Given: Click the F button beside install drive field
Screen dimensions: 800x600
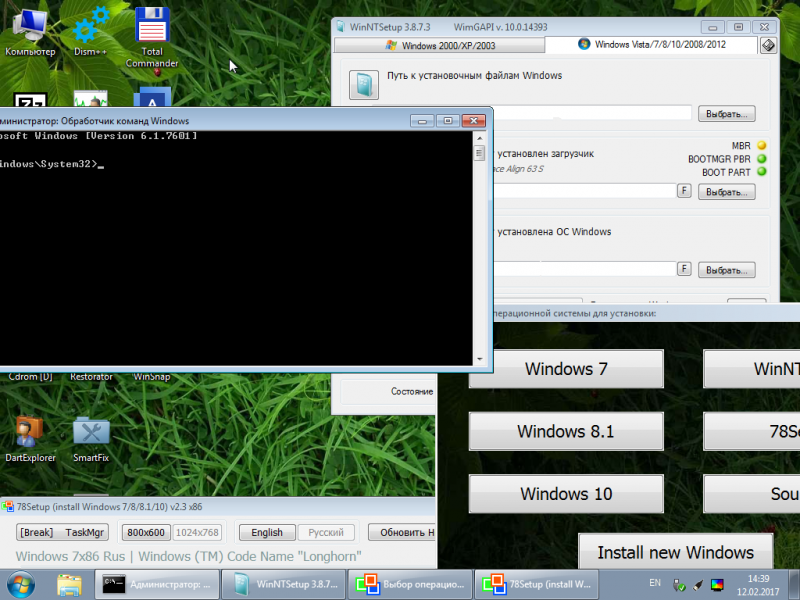Looking at the screenshot, I should point(684,269).
